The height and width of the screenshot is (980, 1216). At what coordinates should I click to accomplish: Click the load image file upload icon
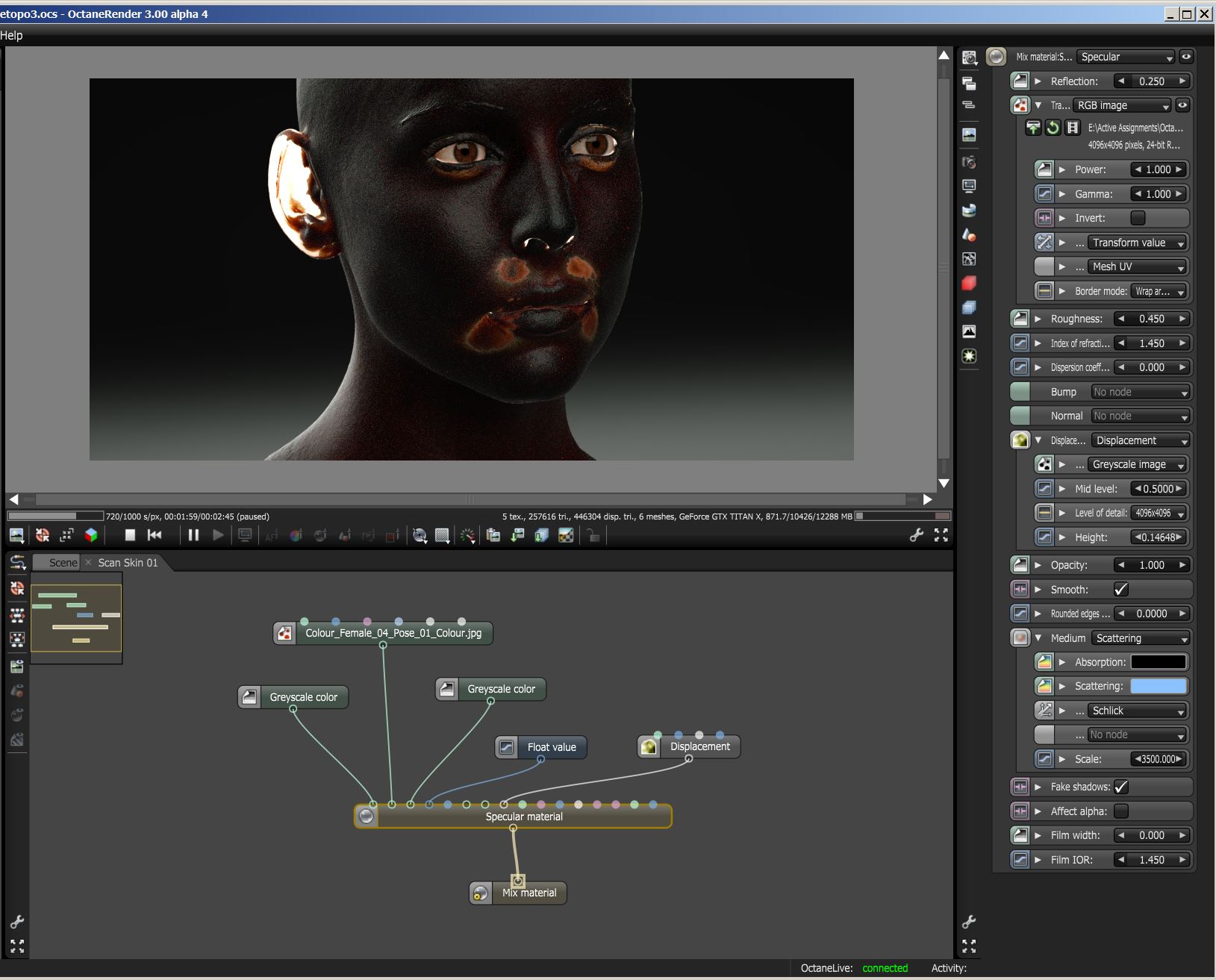pos(1033,128)
